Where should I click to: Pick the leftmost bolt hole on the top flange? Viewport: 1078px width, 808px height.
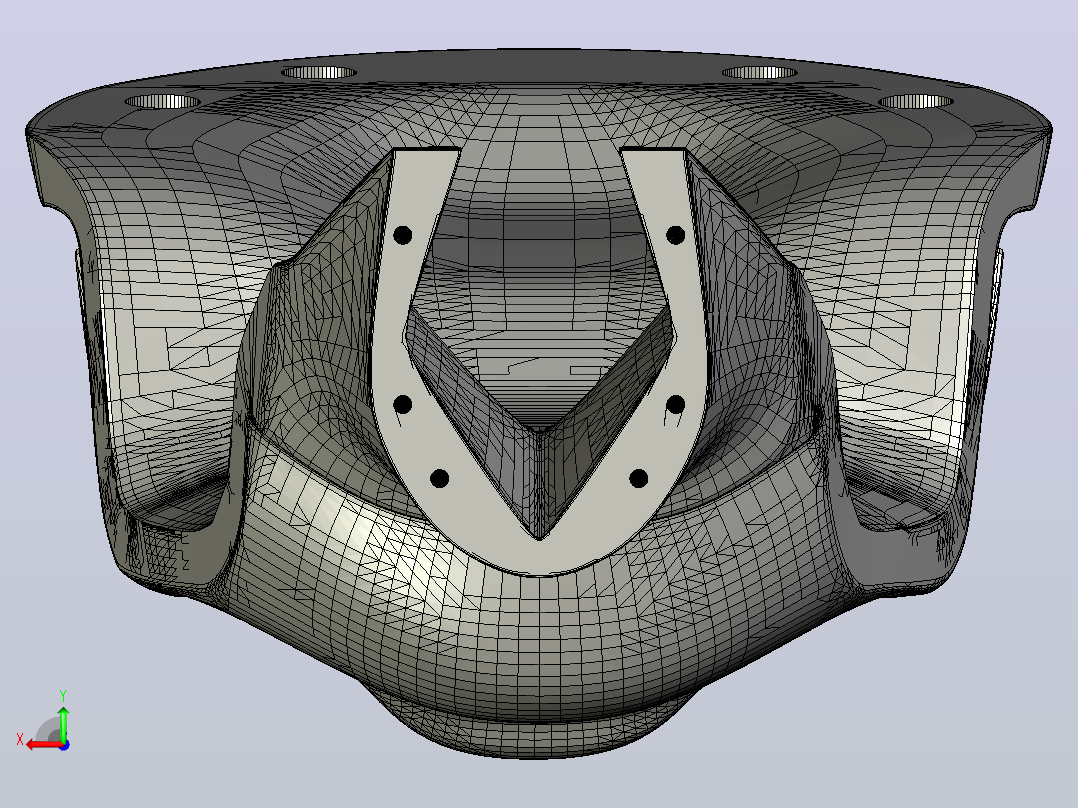click(x=162, y=102)
